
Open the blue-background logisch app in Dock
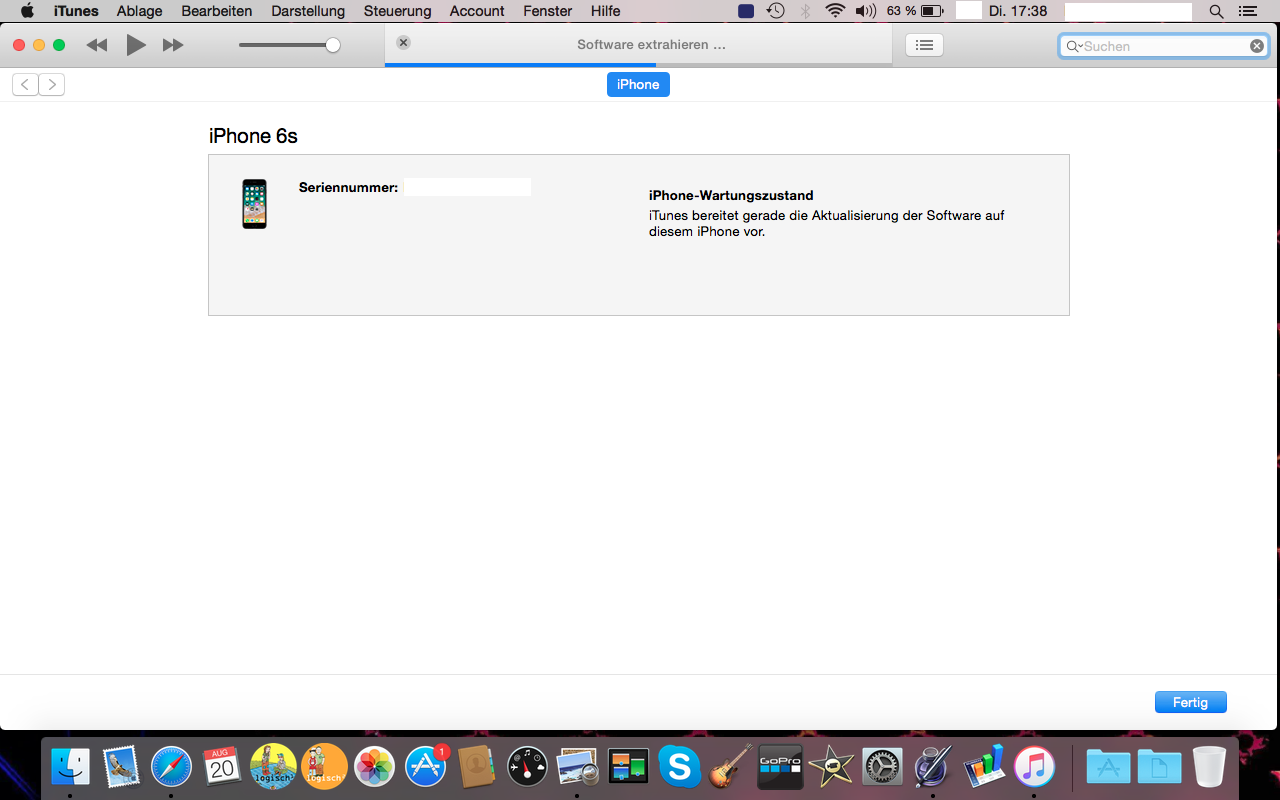point(273,766)
